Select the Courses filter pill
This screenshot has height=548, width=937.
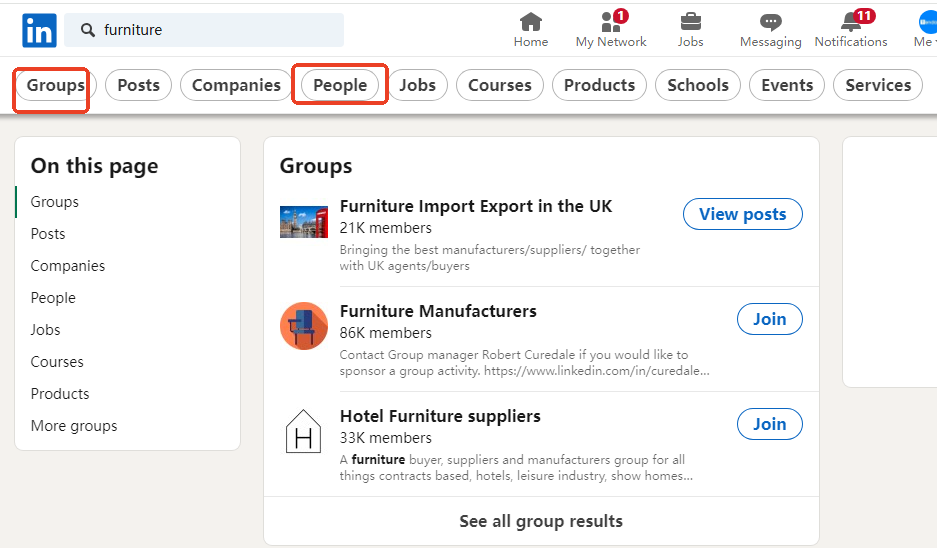pos(500,85)
